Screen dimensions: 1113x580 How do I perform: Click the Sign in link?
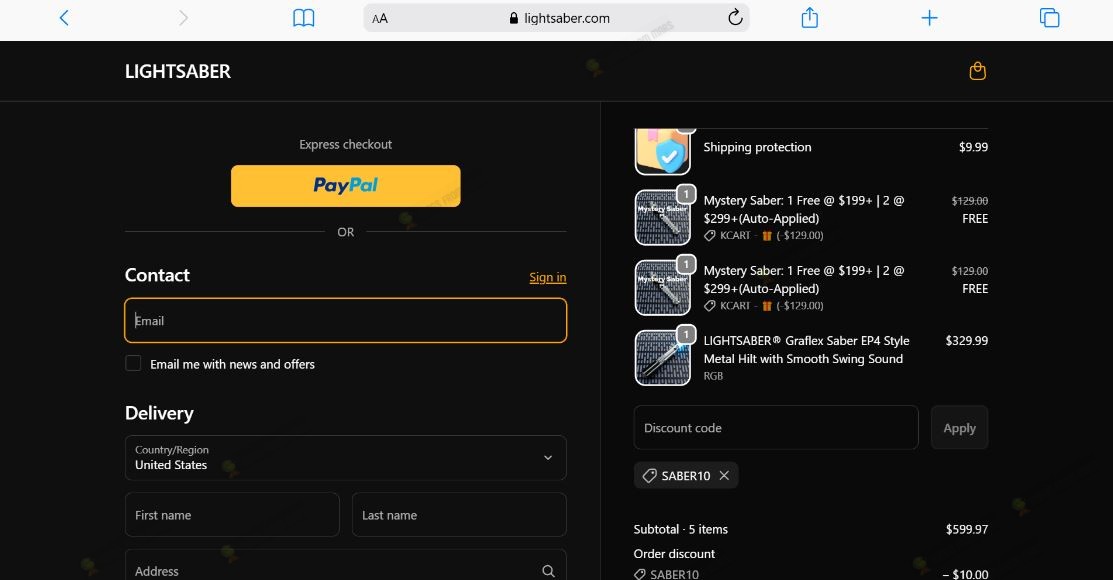[x=548, y=278]
